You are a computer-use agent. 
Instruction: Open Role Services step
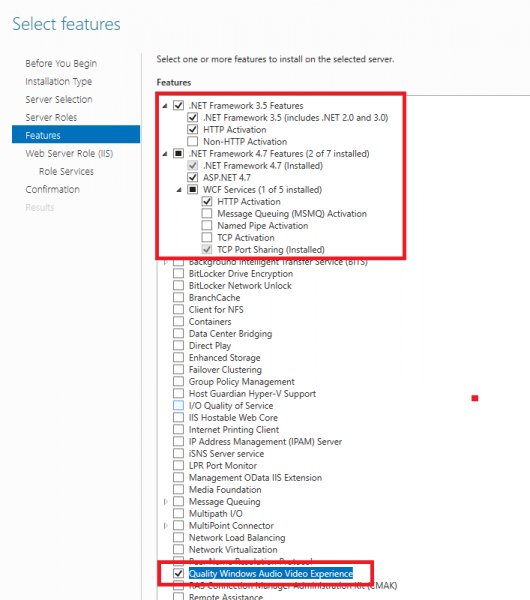click(x=66, y=171)
